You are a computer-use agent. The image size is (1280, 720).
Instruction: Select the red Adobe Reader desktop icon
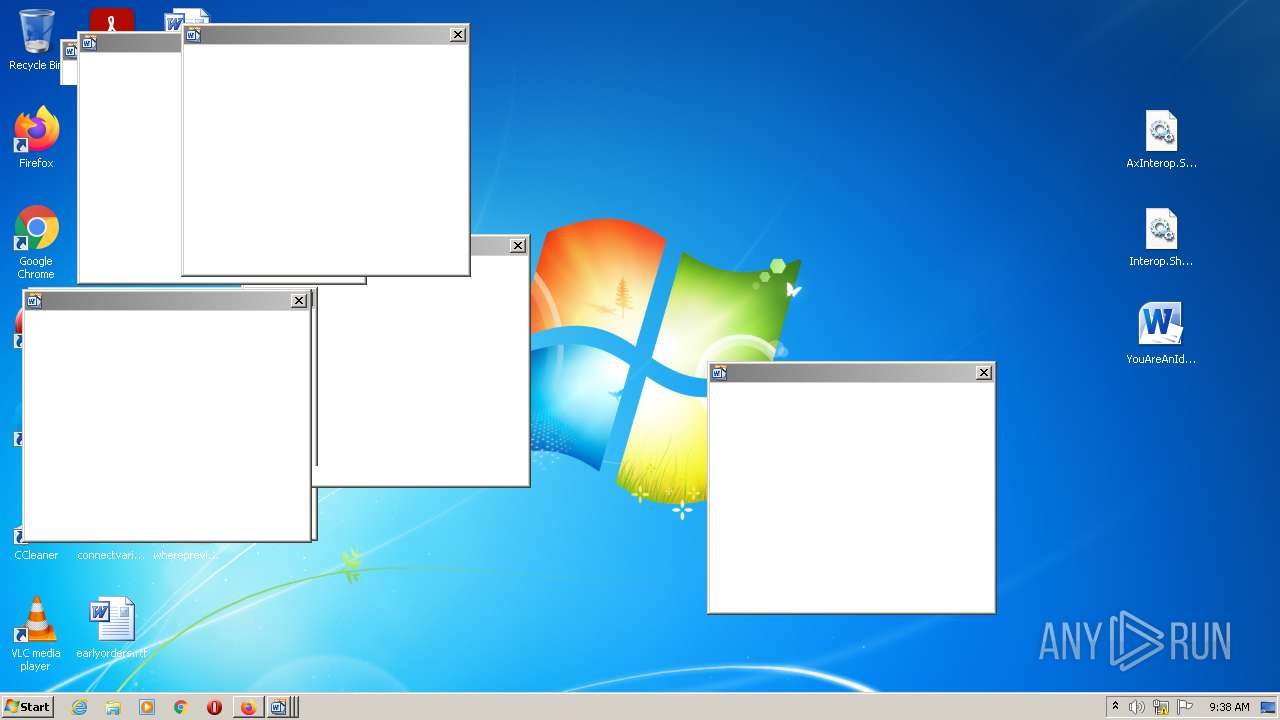pyautogui.click(x=112, y=20)
